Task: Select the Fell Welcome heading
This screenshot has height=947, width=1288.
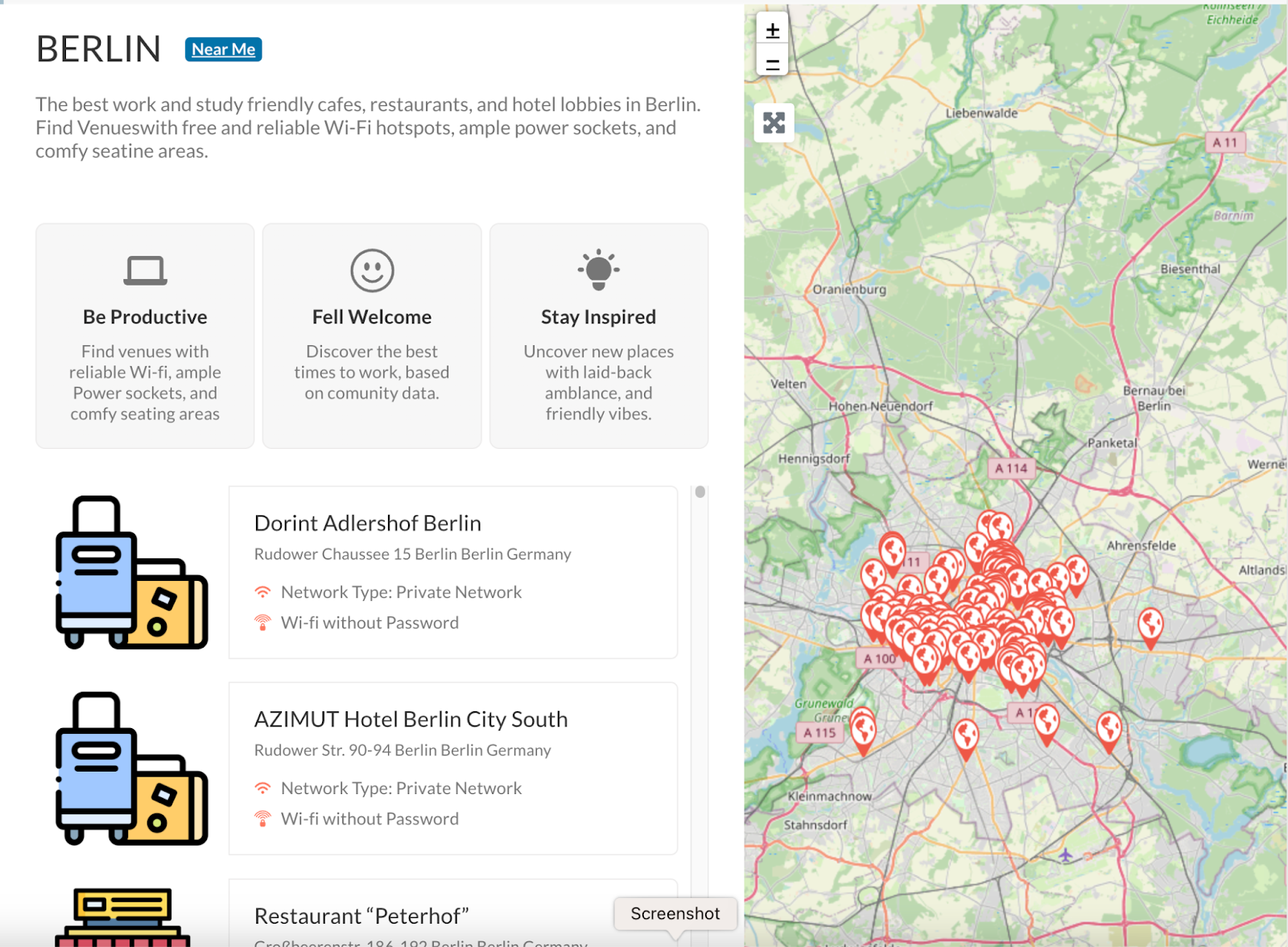Action: point(372,317)
